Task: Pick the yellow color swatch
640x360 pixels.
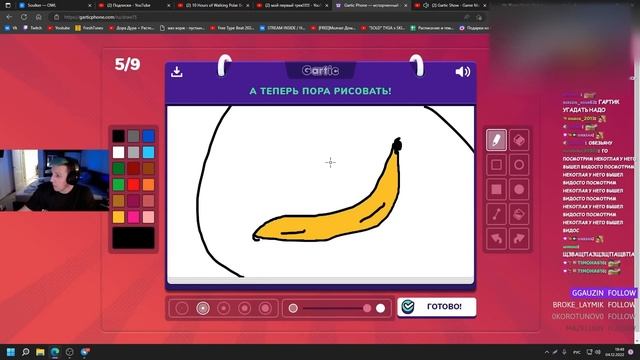Action: tap(118, 217)
